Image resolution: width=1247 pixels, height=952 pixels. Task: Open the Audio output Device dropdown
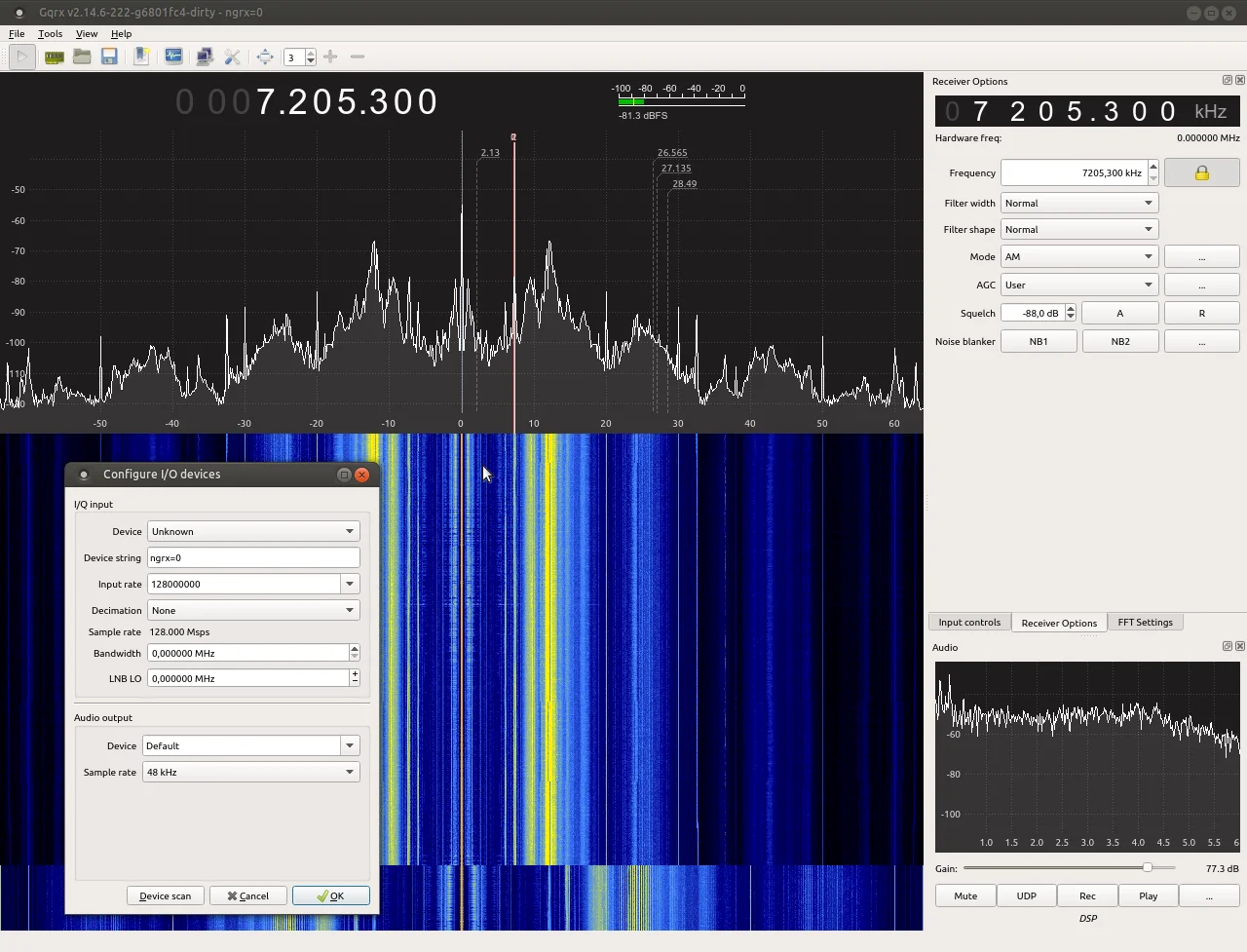(x=251, y=745)
